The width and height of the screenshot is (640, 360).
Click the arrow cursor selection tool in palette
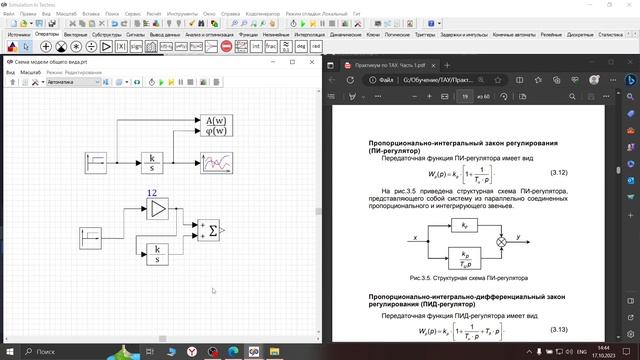tap(26, 47)
